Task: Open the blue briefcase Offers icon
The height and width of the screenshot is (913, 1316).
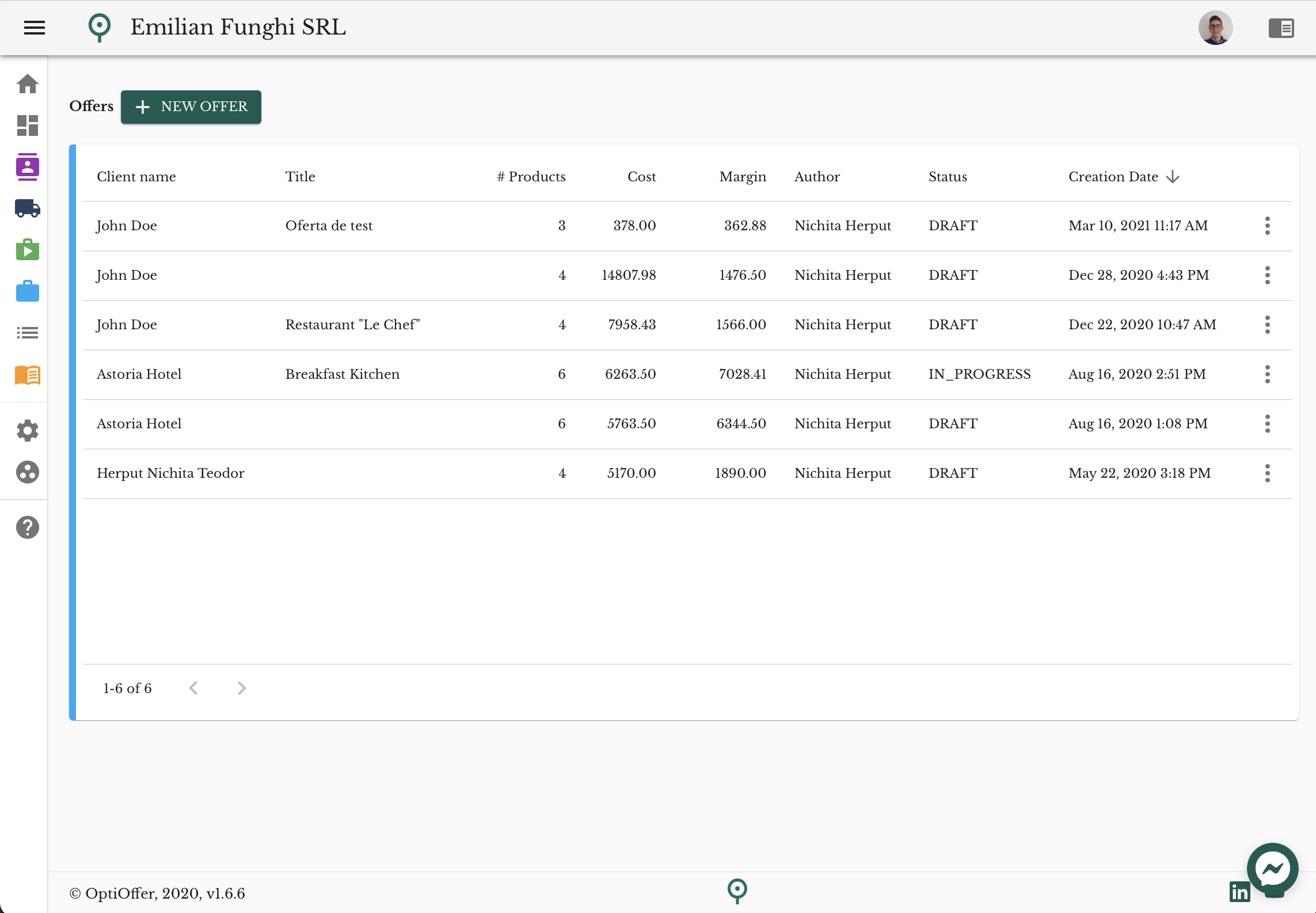Action: tap(28, 291)
